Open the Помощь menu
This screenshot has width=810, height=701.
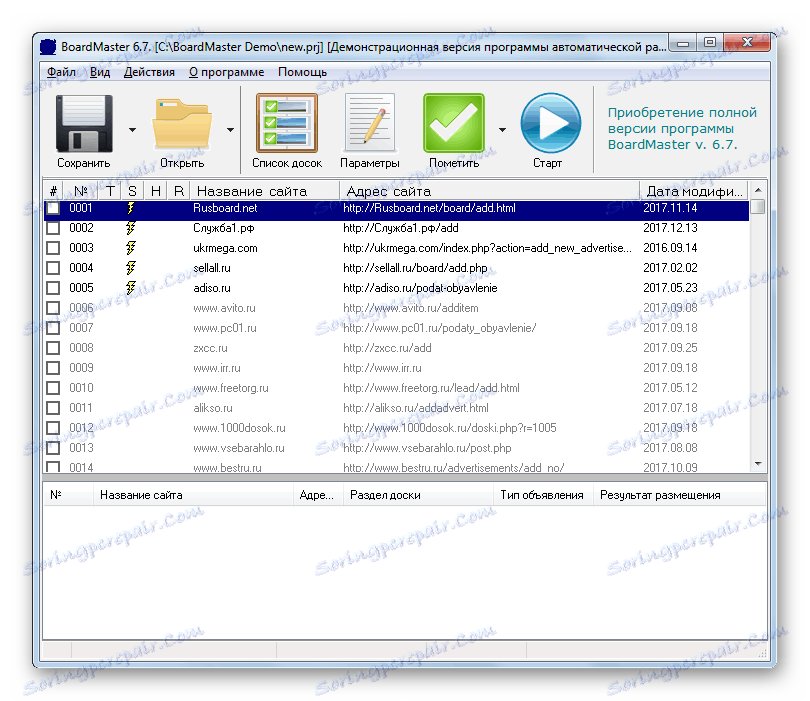point(302,72)
